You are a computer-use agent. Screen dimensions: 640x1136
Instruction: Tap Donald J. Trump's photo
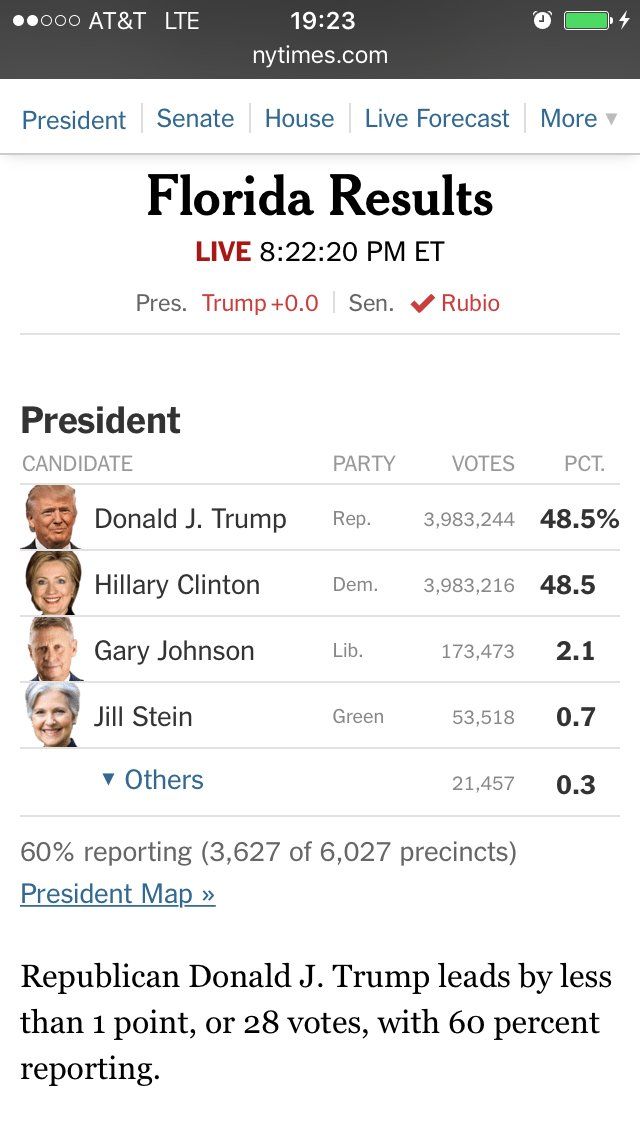(51, 517)
